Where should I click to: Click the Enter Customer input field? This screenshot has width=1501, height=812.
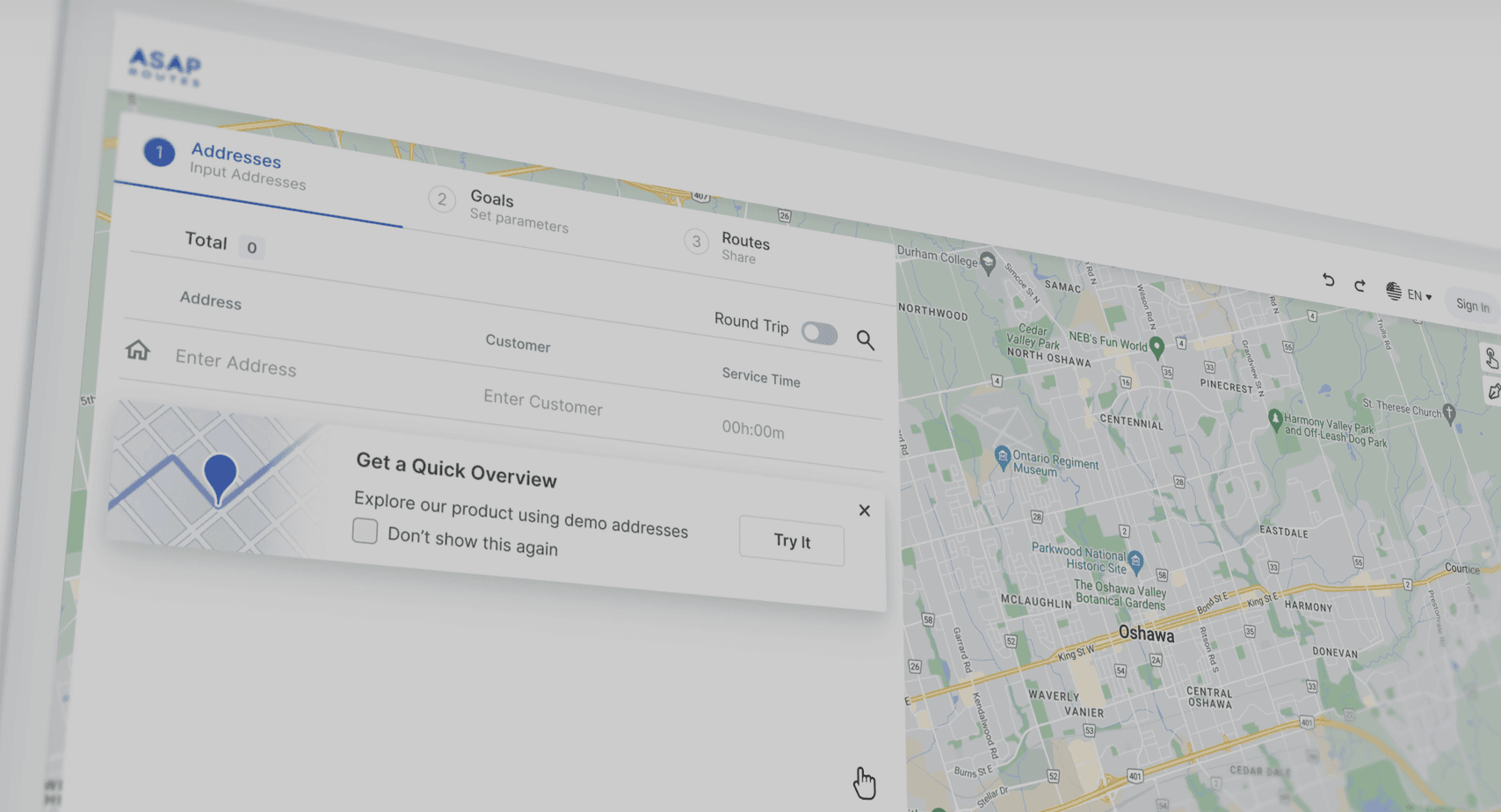pyautogui.click(x=542, y=402)
